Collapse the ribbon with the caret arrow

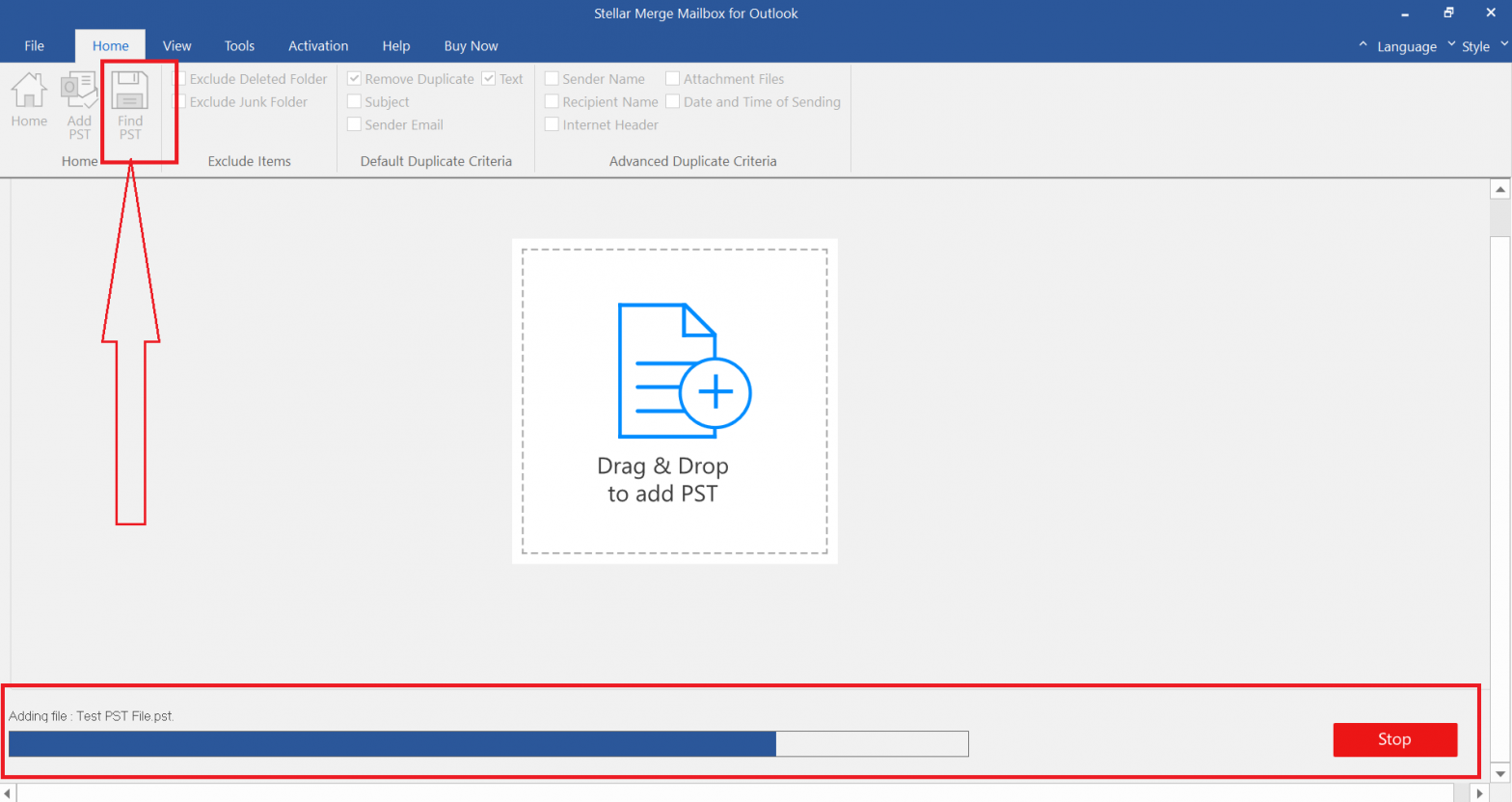tap(1363, 44)
